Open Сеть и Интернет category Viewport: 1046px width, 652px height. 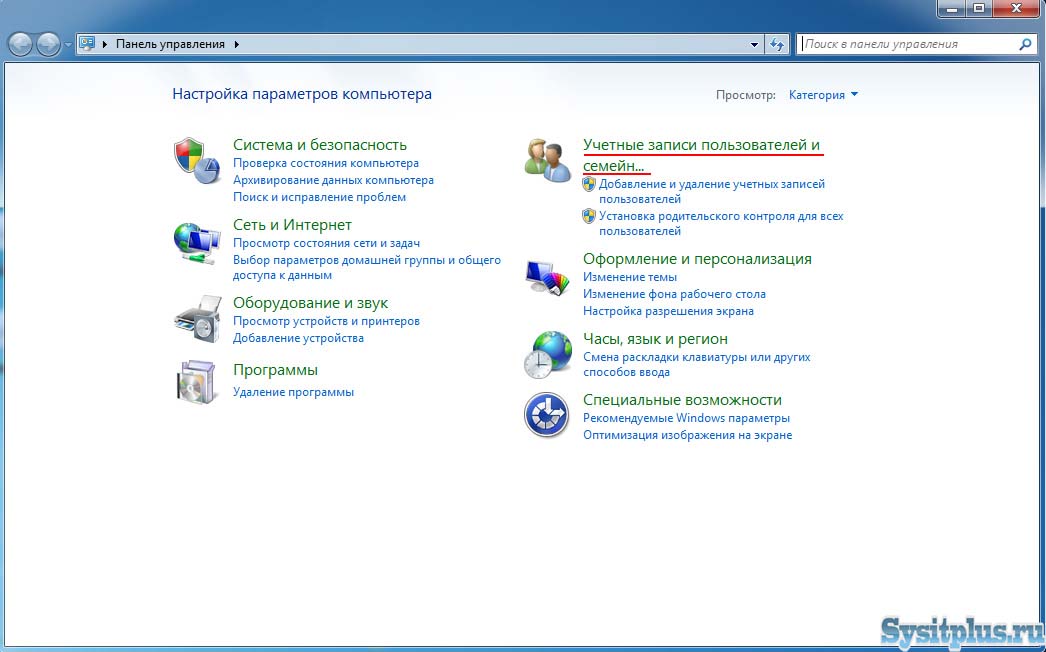pyautogui.click(x=292, y=225)
